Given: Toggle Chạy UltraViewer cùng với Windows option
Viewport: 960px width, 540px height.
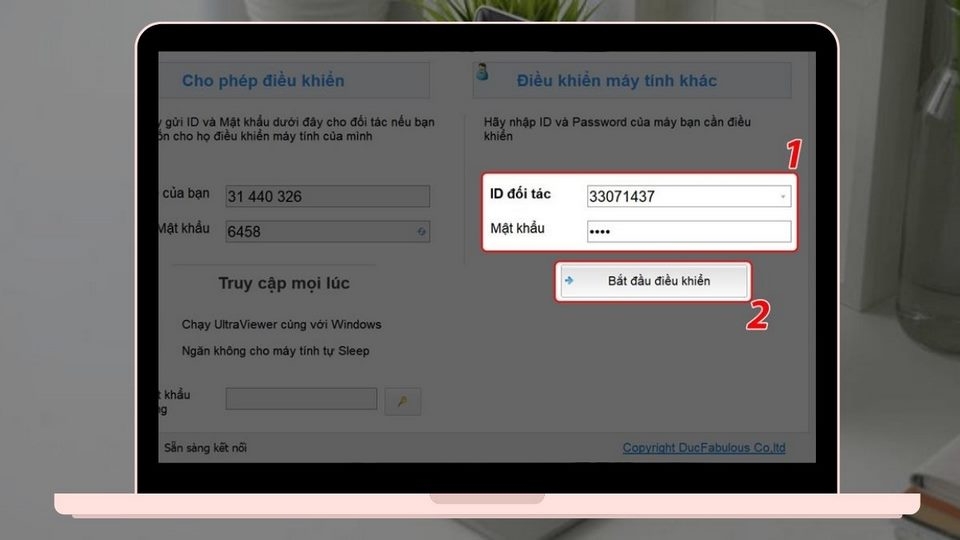Looking at the screenshot, I should click(281, 324).
